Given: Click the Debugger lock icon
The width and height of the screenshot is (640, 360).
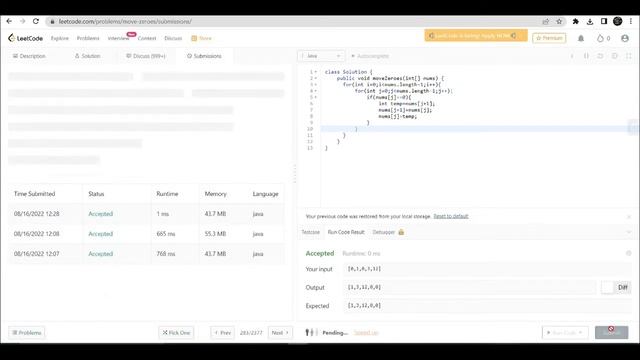Looking at the screenshot, I should (401, 232).
